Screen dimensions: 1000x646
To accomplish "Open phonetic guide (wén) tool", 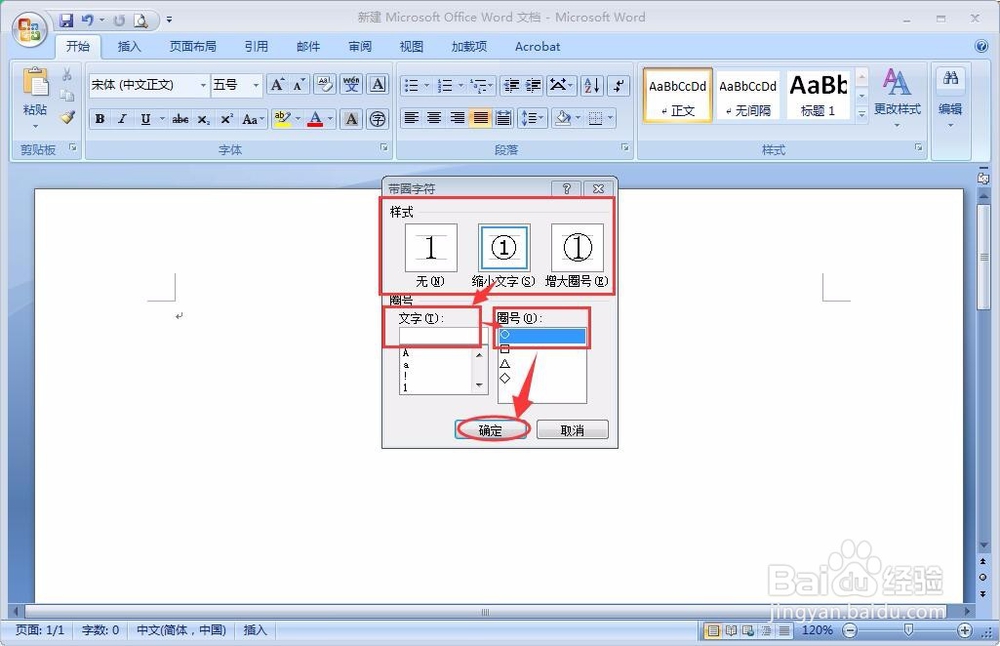I will [x=351, y=85].
